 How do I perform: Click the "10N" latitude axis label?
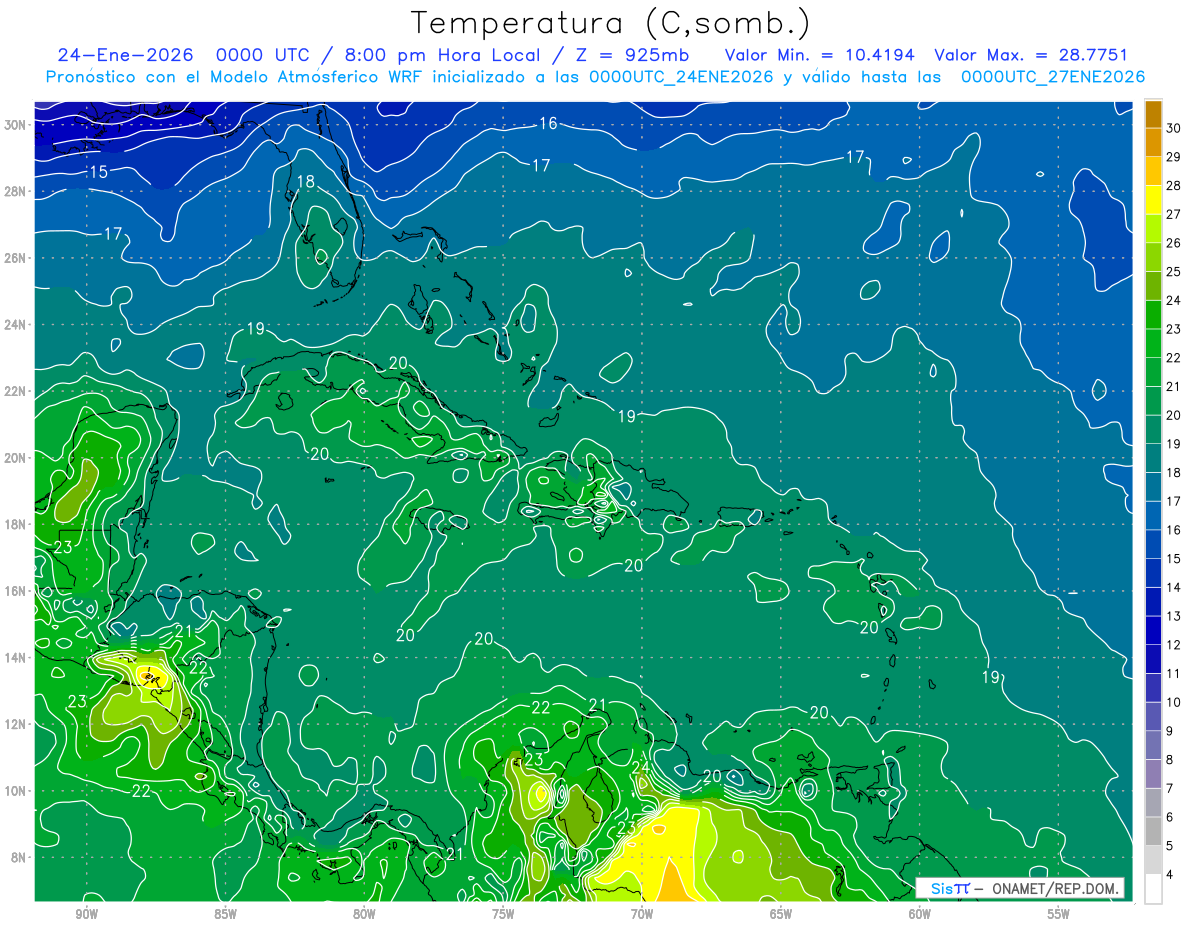[x=15, y=791]
